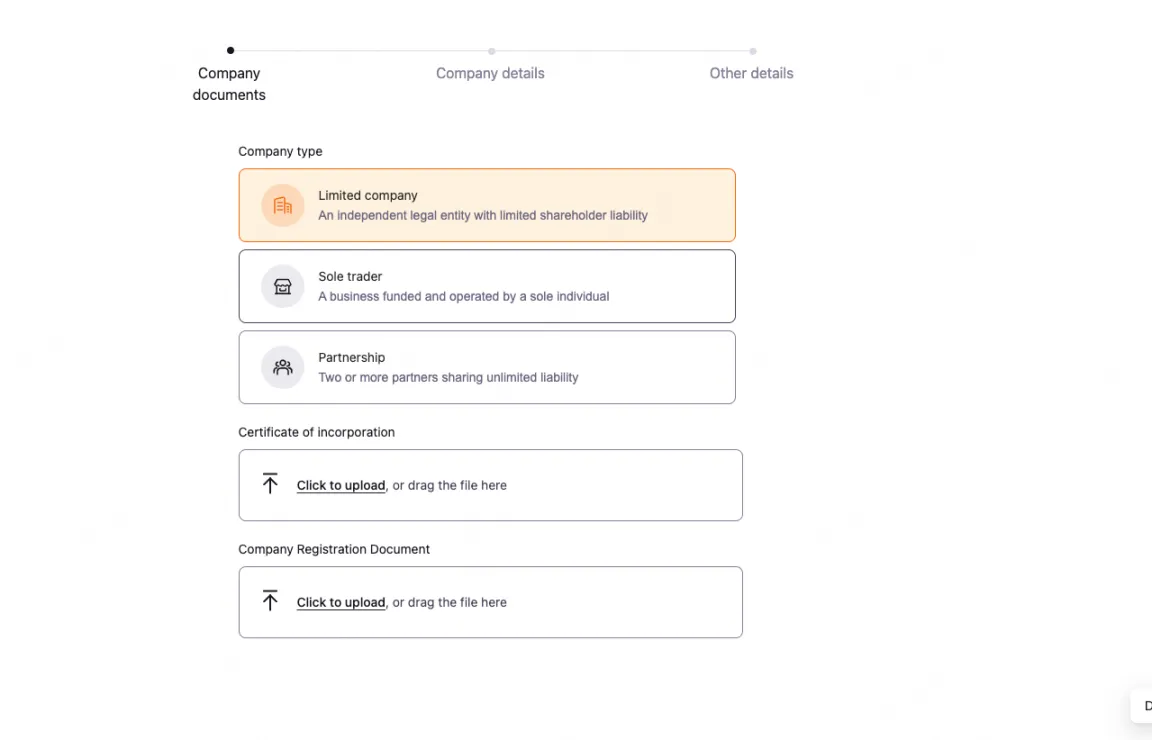Viewport: 1152px width, 740px height.
Task: Click the last progress dot above Other details
Action: (x=753, y=51)
